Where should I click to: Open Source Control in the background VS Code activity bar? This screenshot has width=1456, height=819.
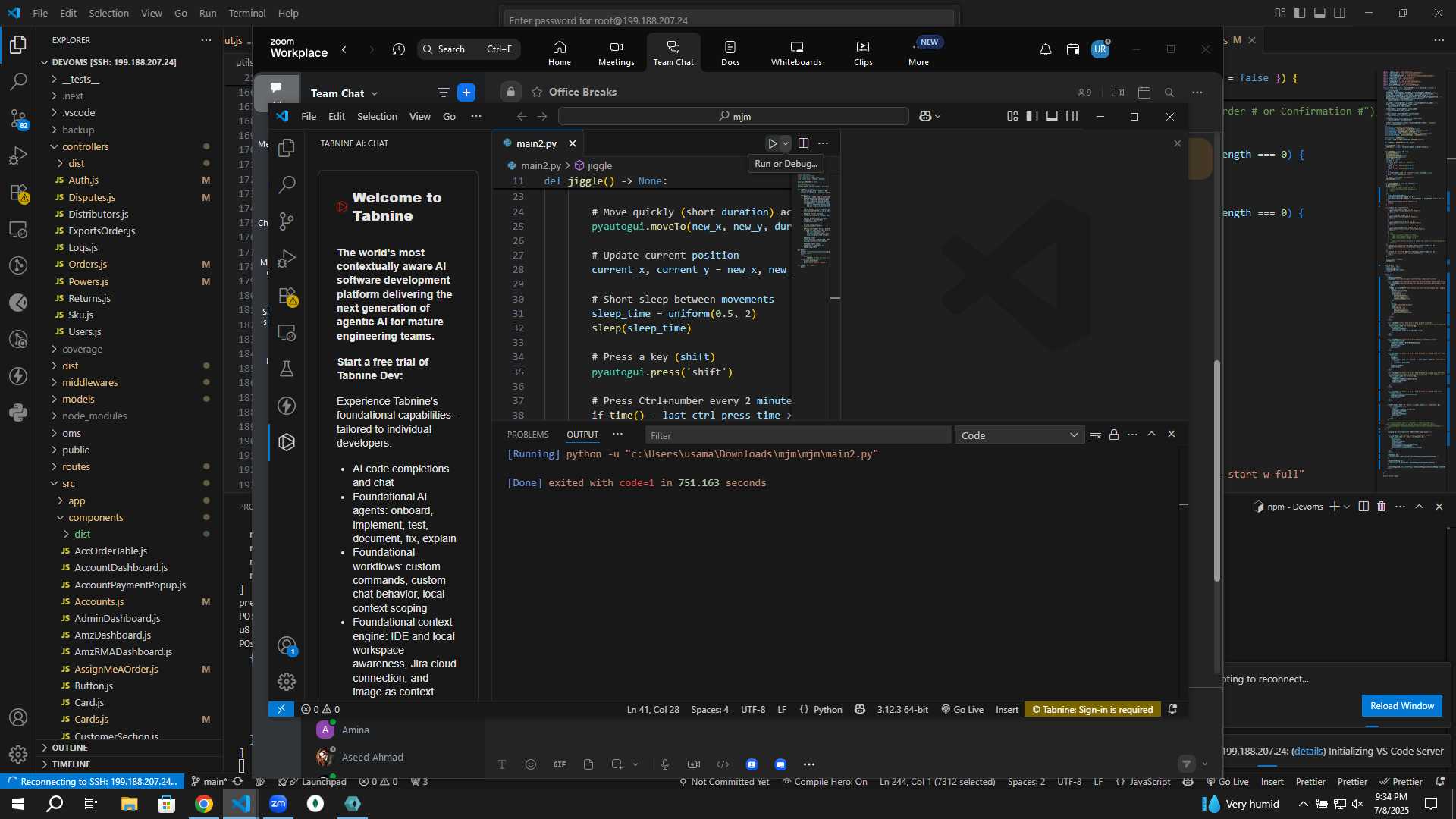(18, 118)
